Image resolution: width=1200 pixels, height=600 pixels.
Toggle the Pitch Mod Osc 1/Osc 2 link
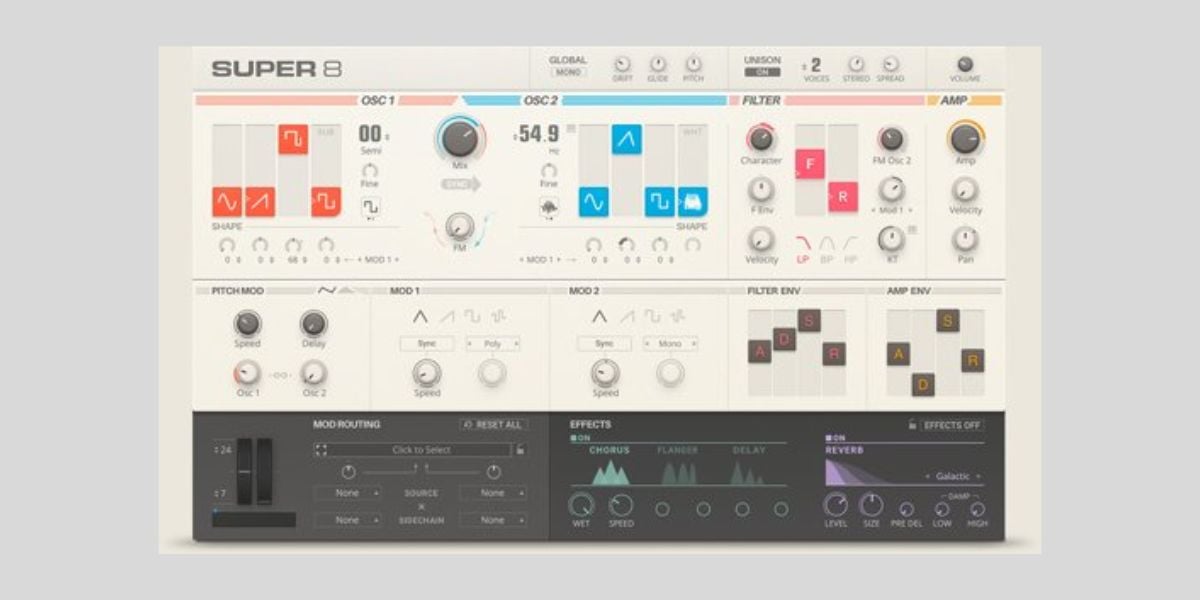(x=281, y=375)
